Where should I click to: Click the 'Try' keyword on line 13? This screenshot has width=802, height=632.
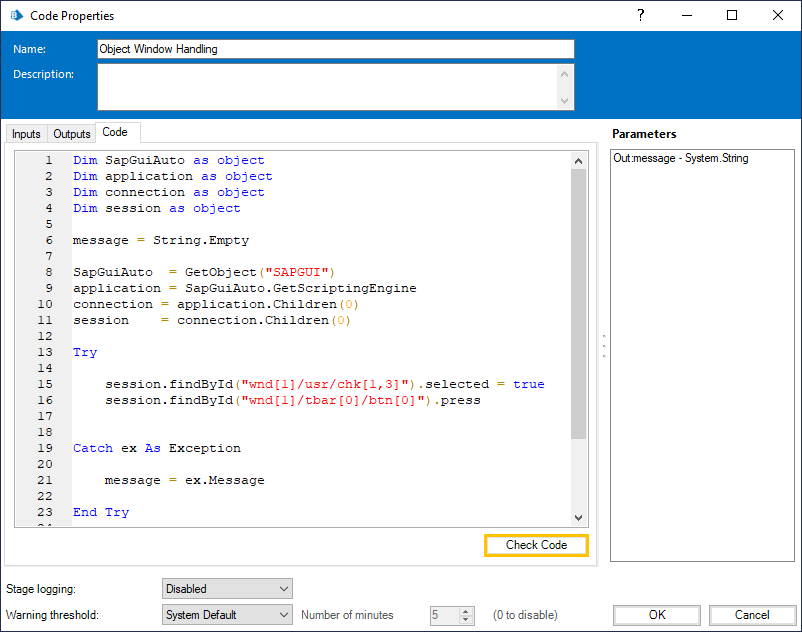pyautogui.click(x=85, y=352)
